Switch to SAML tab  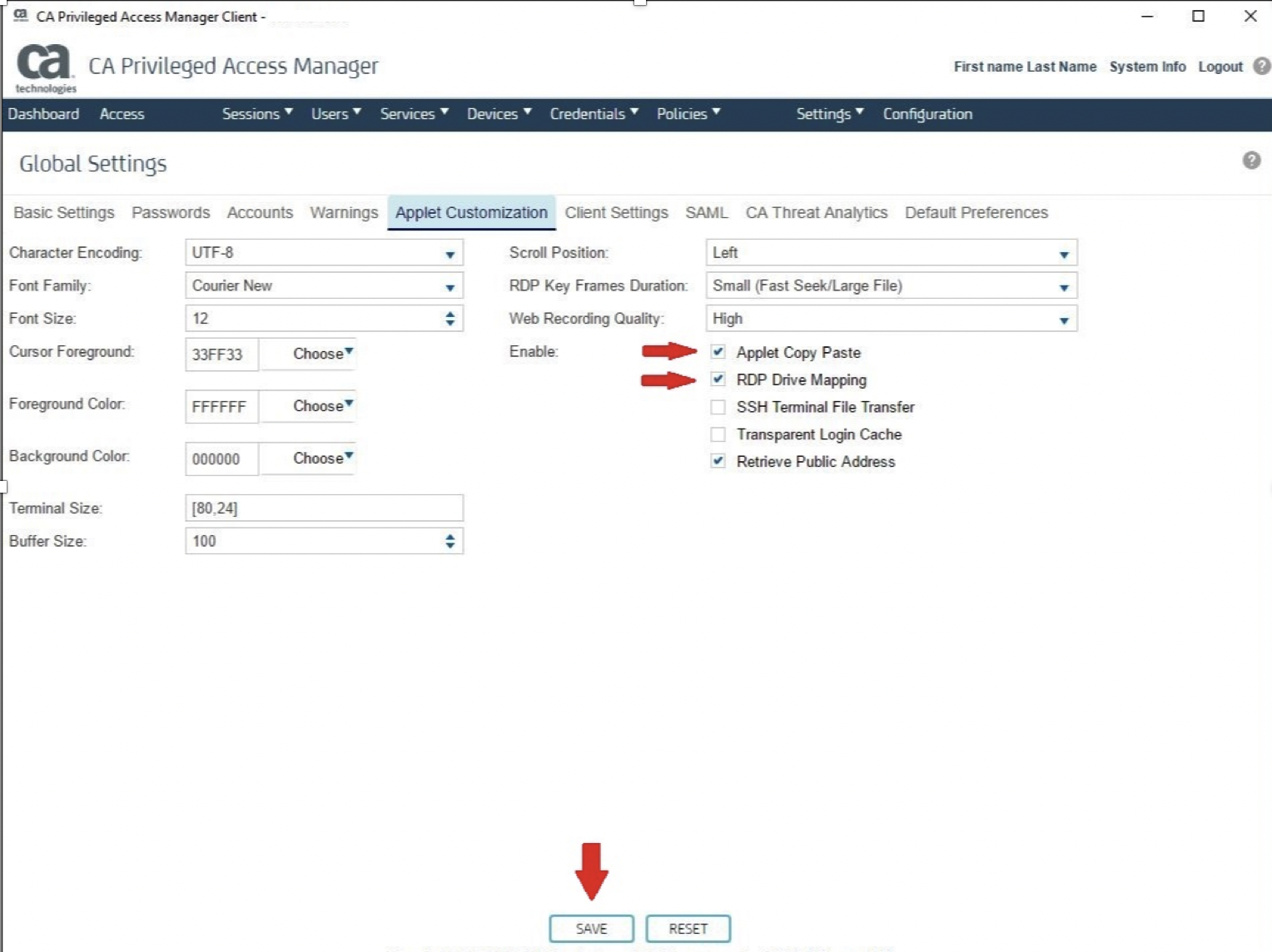pos(707,213)
